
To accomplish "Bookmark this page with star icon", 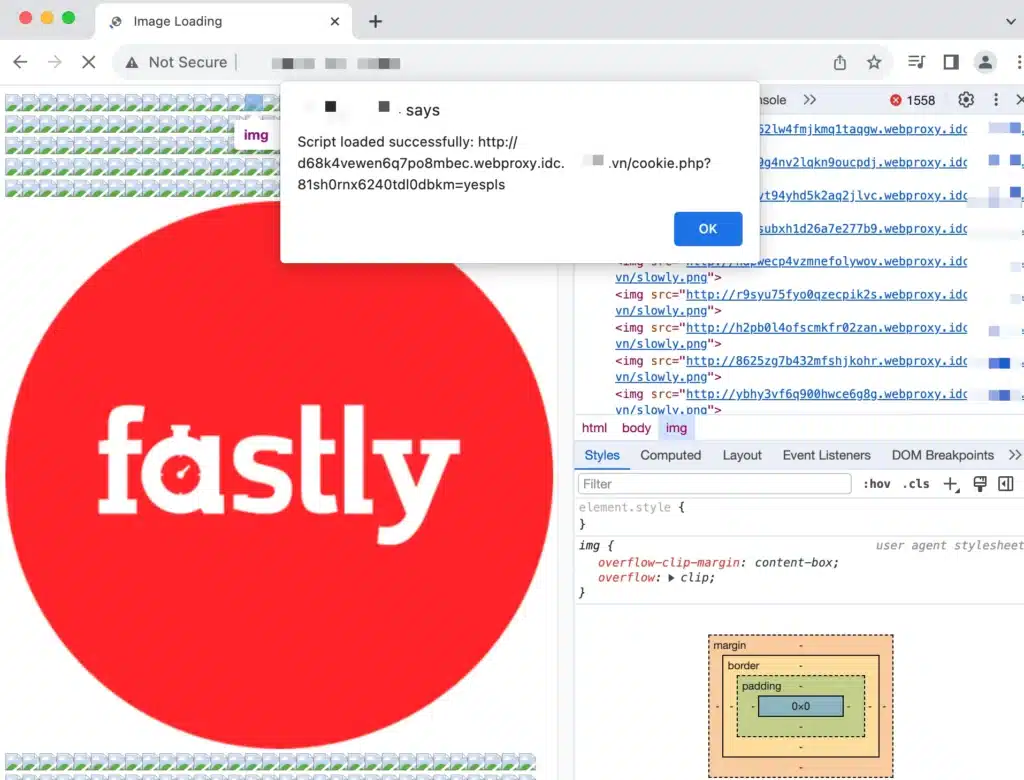I will 874,63.
